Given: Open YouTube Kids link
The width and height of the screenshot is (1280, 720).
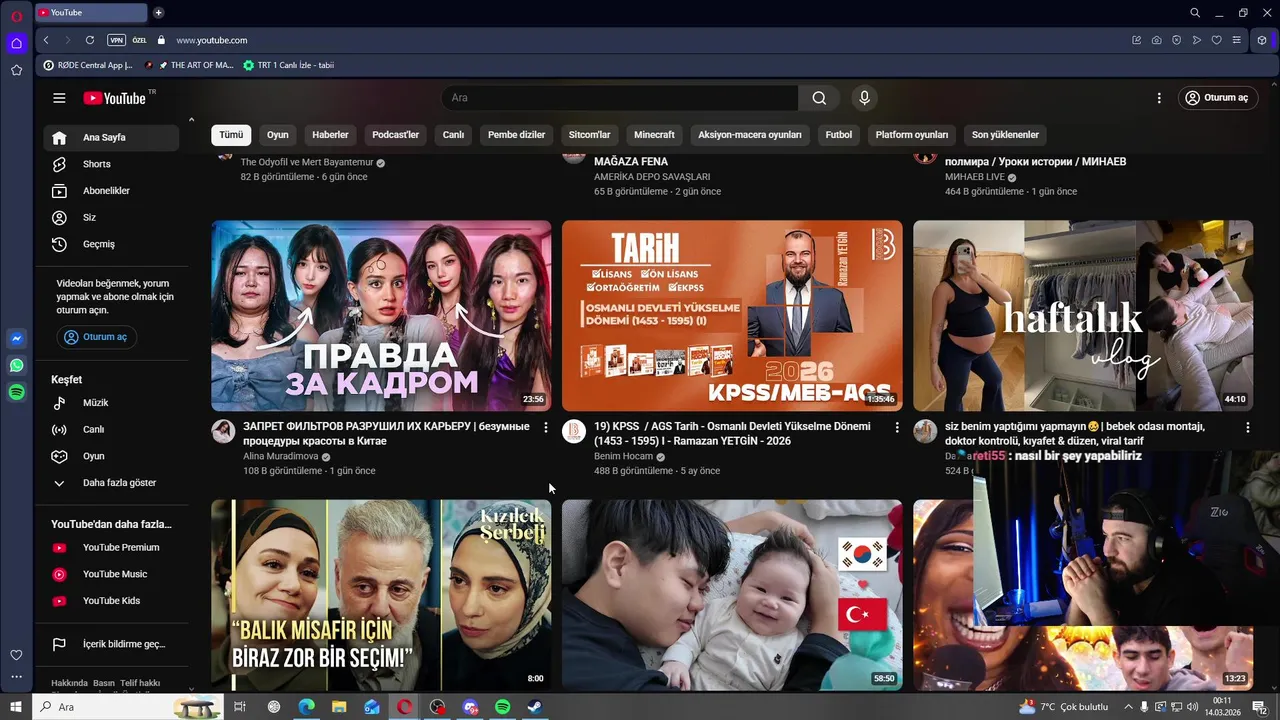Looking at the screenshot, I should 111,601.
